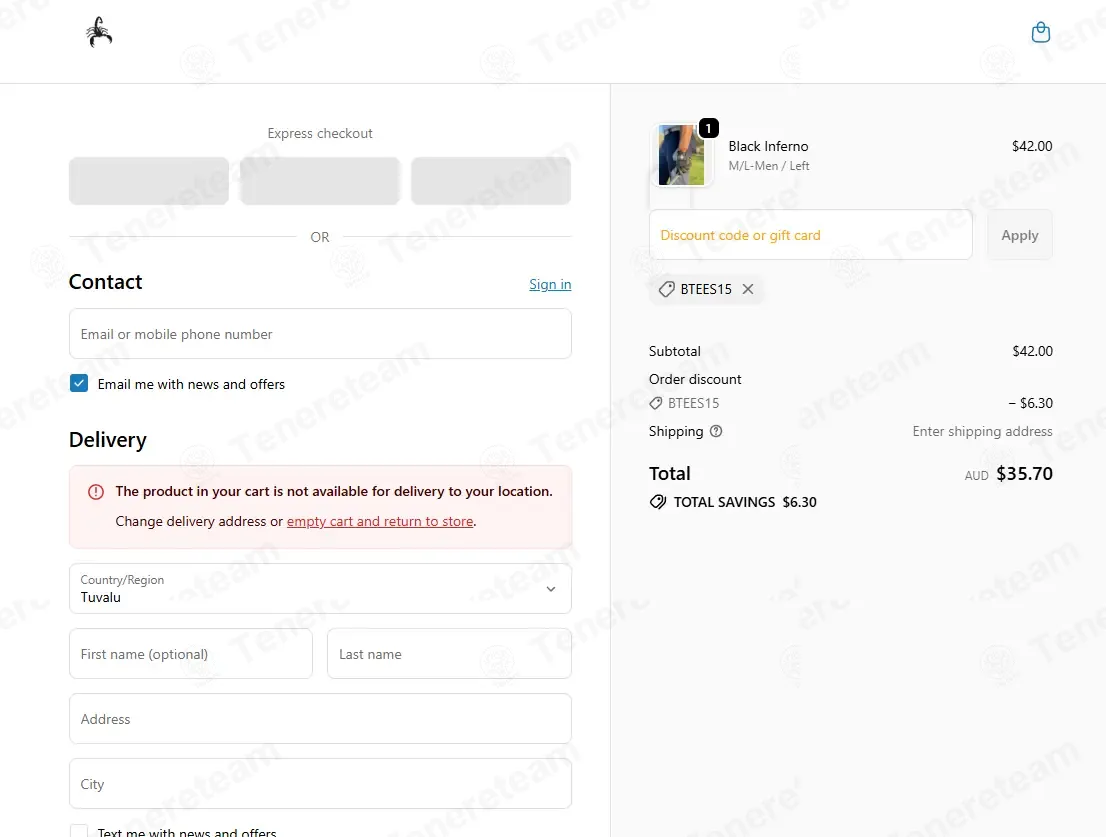Viewport: 1106px width, 837px height.
Task: Click the middle Express checkout button
Action: [x=320, y=181]
